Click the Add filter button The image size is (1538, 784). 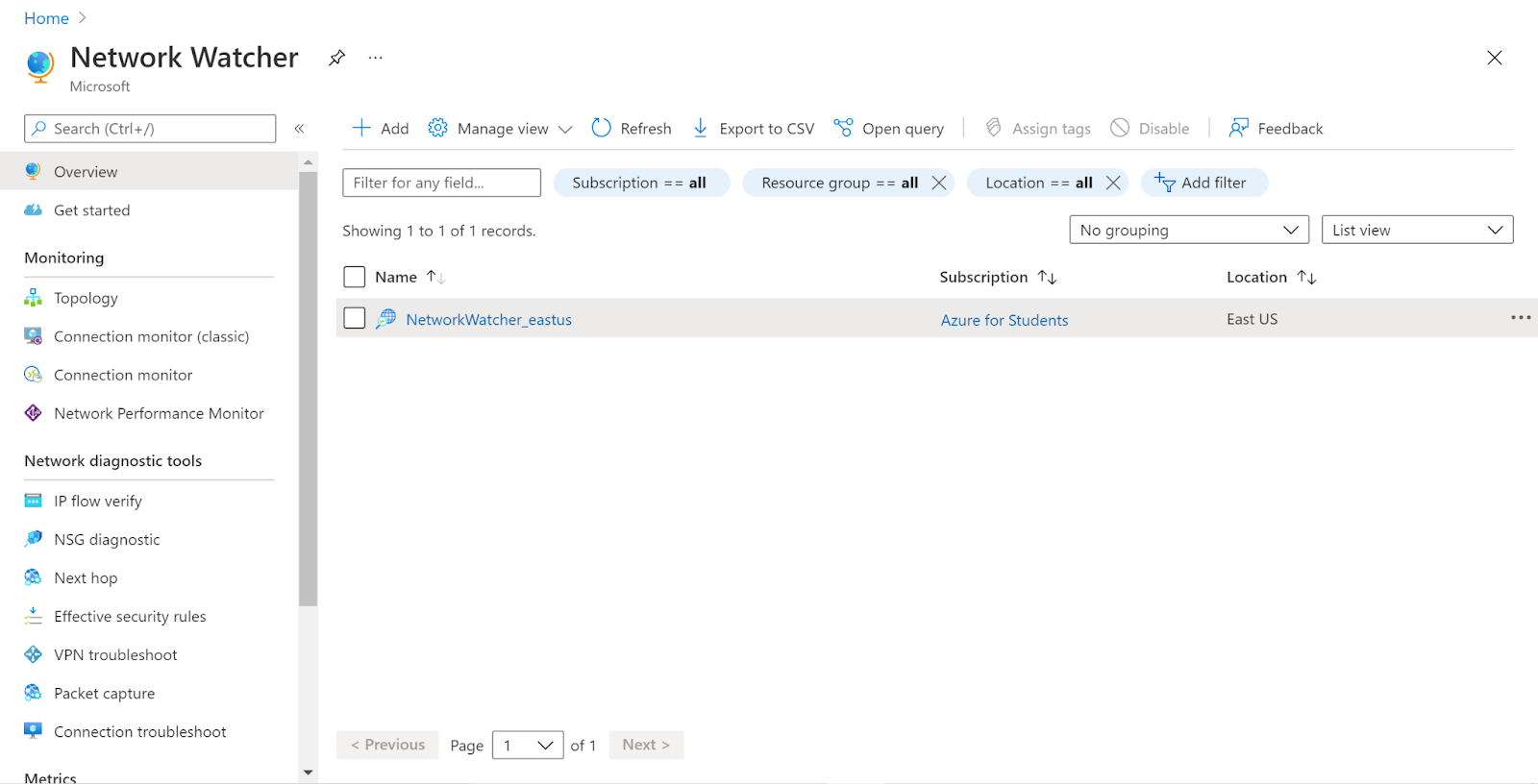coord(1203,183)
